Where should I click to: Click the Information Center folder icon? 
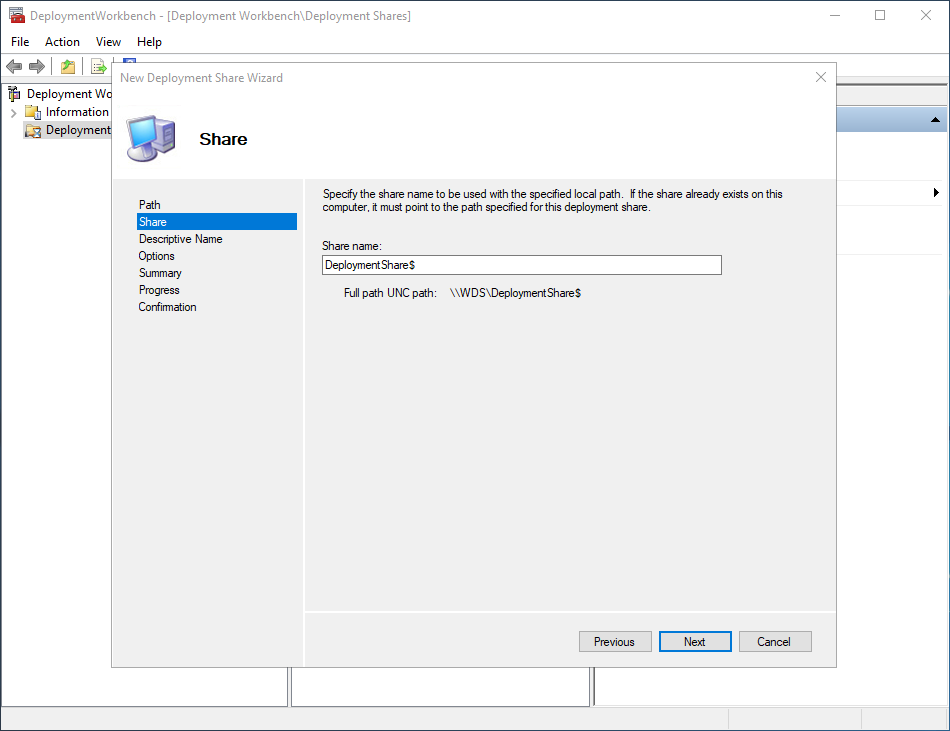click(x=33, y=111)
